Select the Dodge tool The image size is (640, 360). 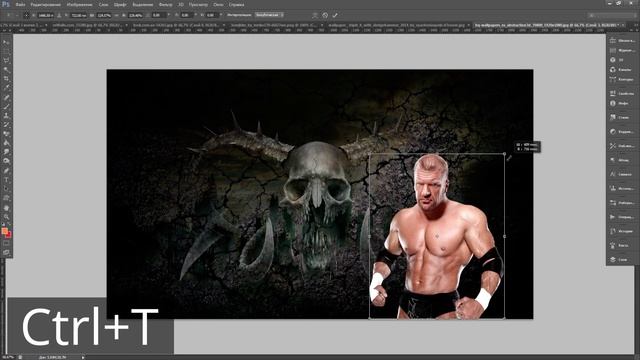(x=6, y=160)
